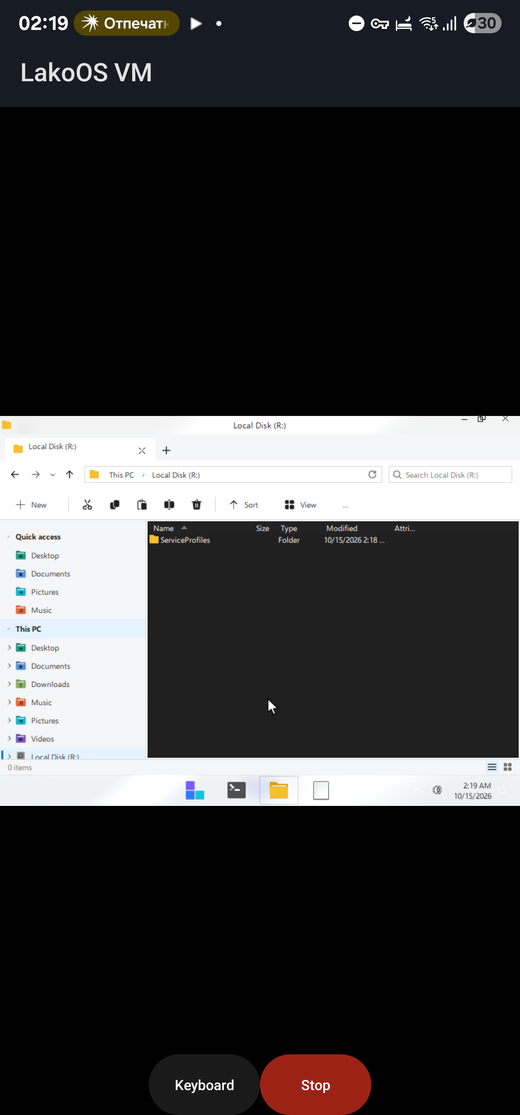Screen dimensions: 520x1115
Task: Sort by the Modified column header
Action: [341, 528]
